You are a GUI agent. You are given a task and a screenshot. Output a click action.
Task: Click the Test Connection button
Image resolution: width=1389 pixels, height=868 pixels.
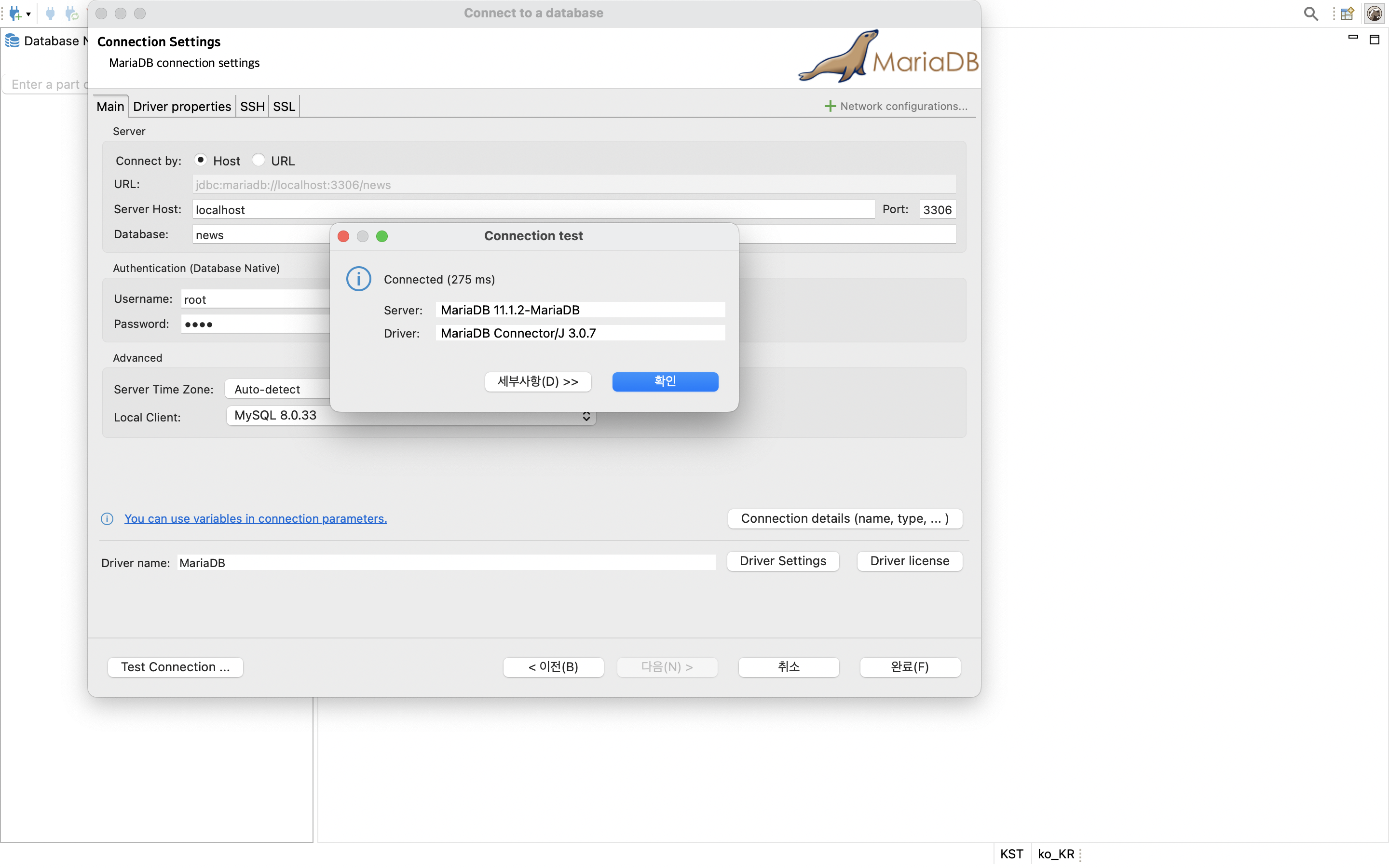175,666
